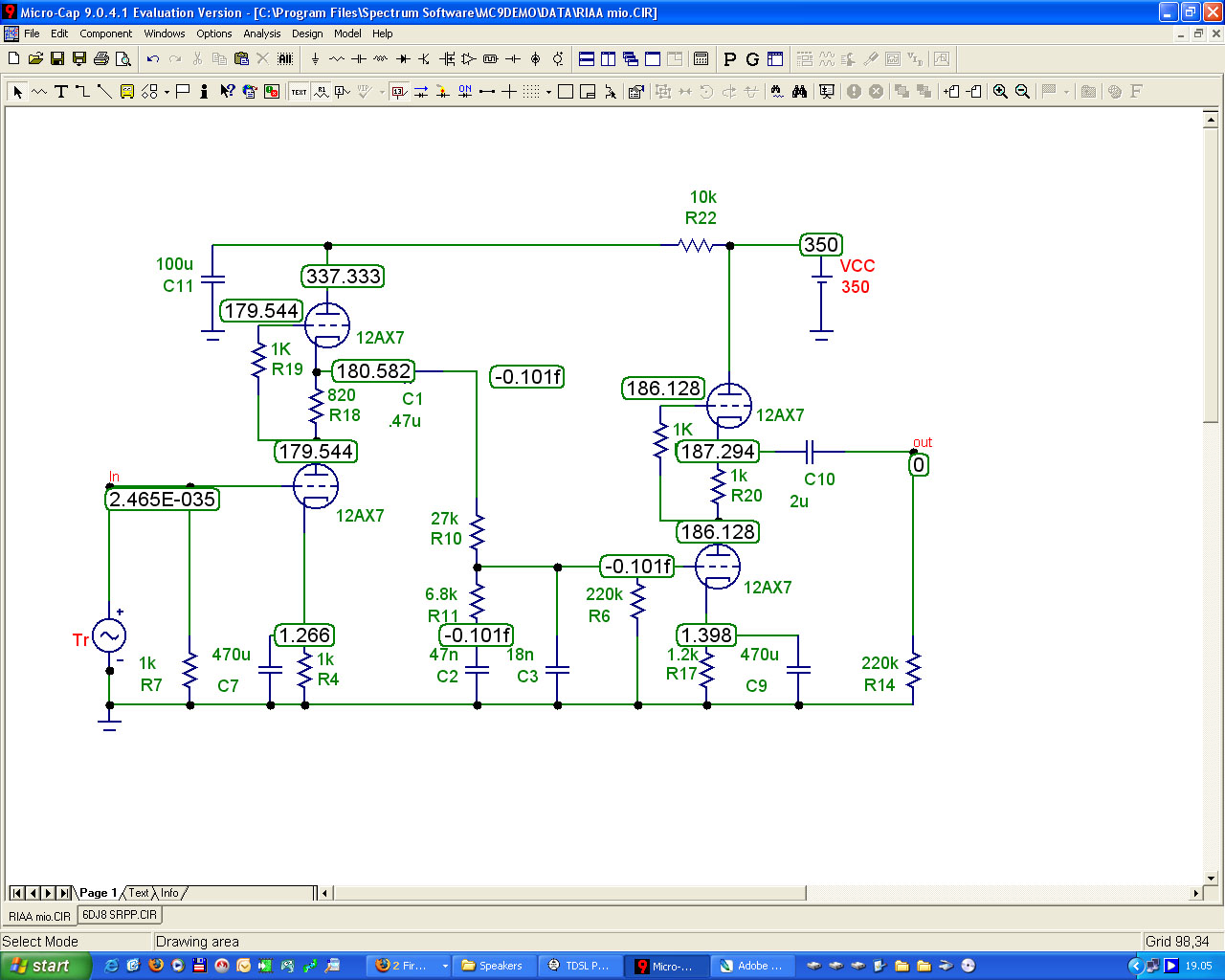This screenshot has width=1225, height=980.
Task: Select the Ground component icon
Action: [x=315, y=59]
